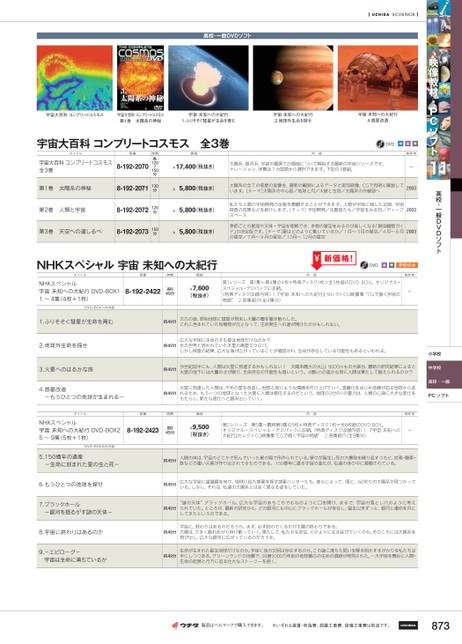Screen dimensions: 462x644
Task: Click the red ウチダ logo in the footer
Action: [185, 625]
